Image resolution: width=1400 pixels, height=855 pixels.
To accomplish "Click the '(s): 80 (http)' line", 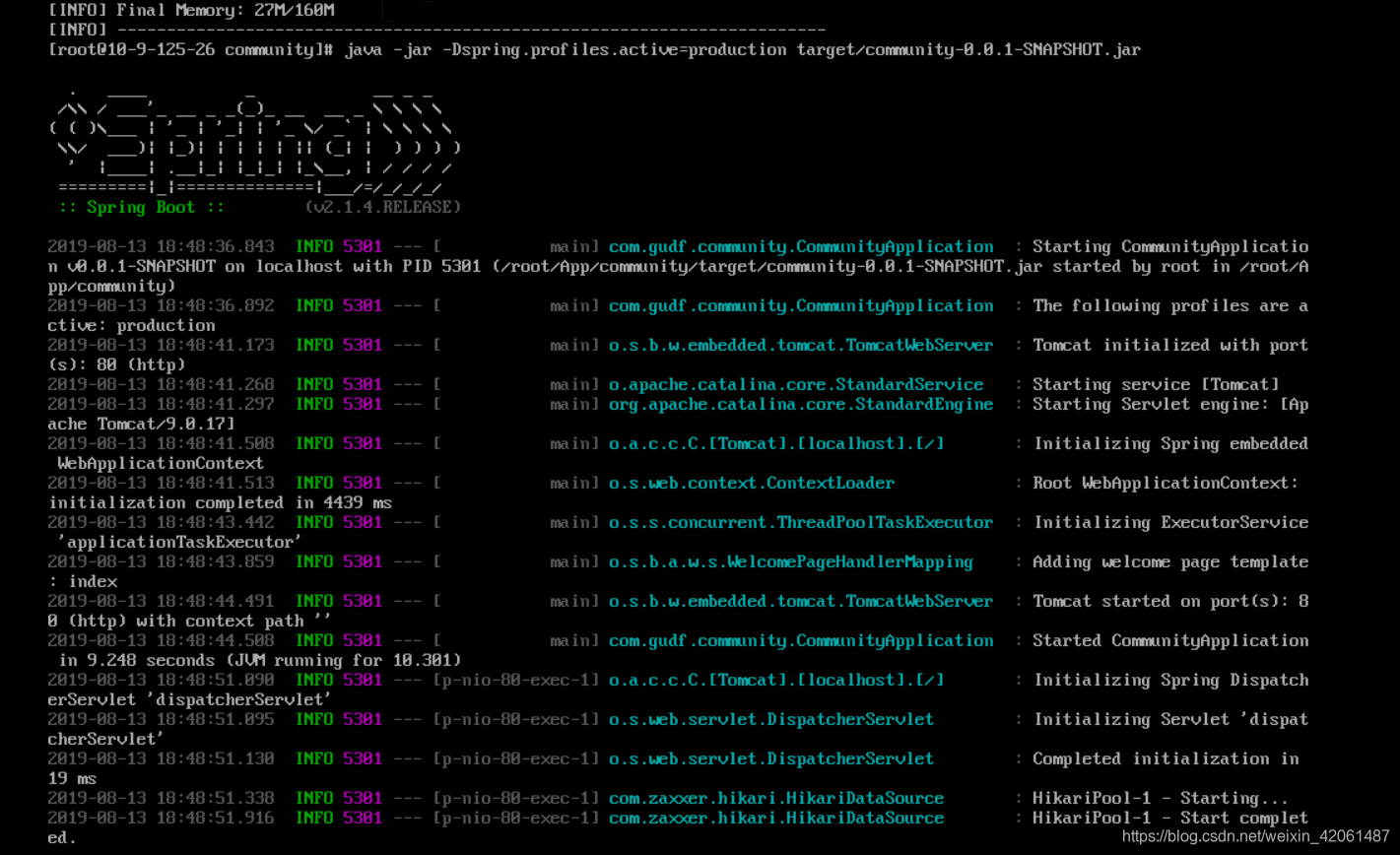I will tap(116, 365).
